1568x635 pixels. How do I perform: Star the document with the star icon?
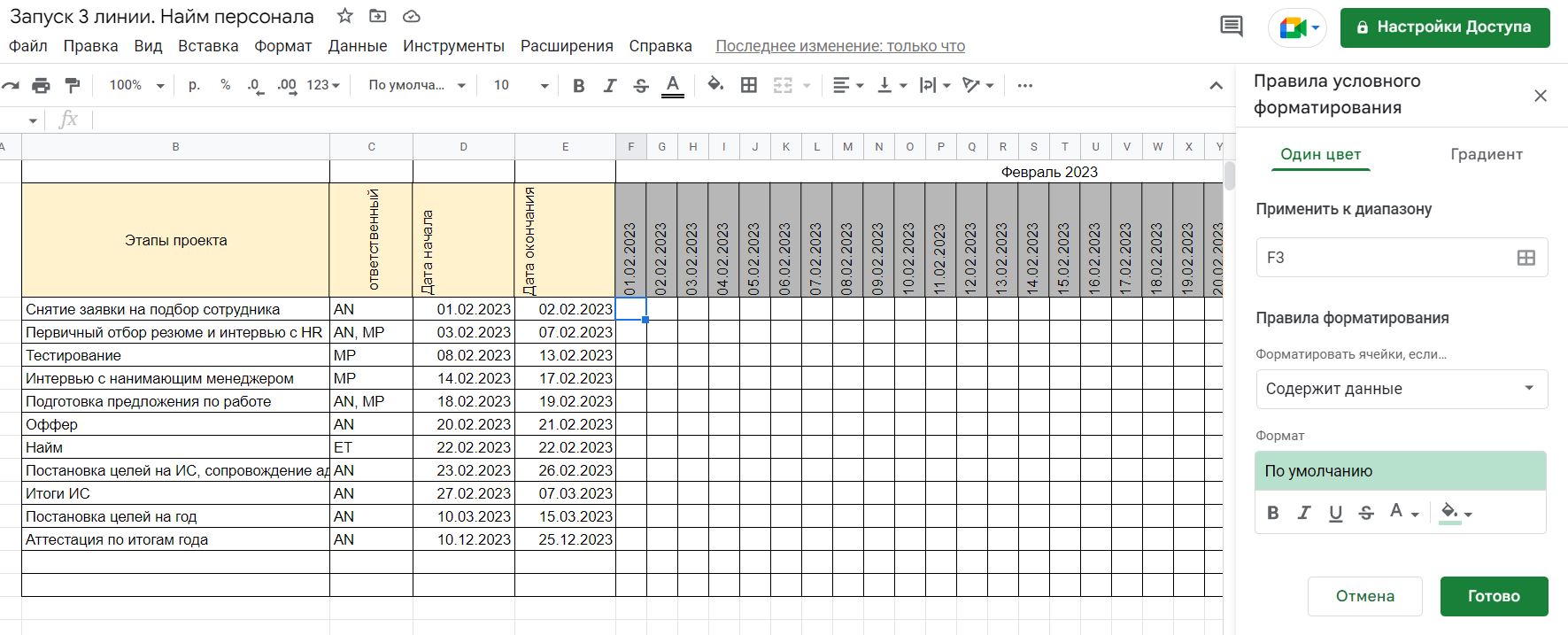point(345,16)
